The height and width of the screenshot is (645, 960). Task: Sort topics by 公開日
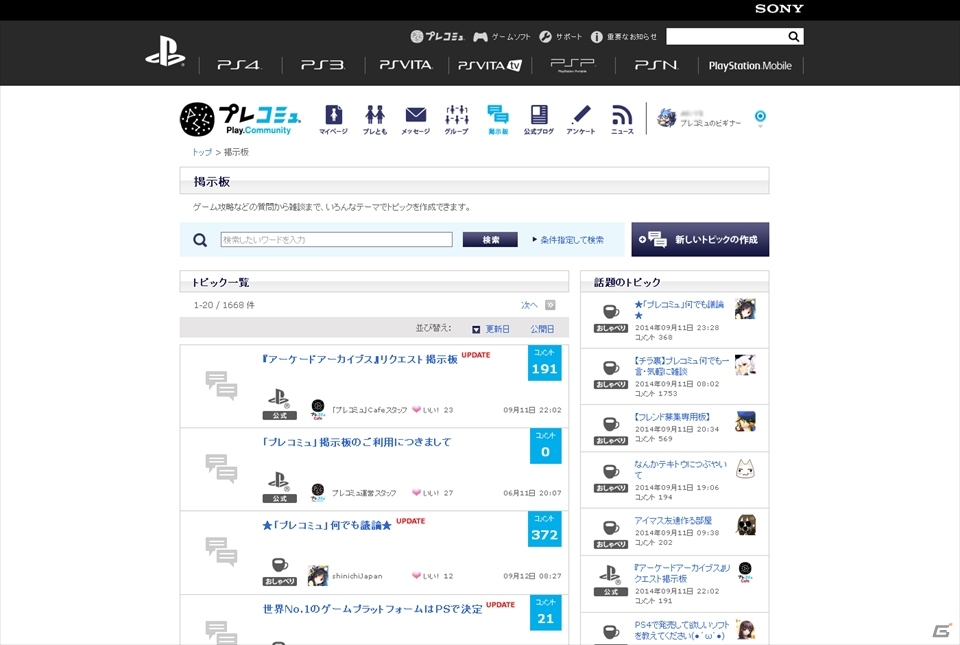pos(542,329)
